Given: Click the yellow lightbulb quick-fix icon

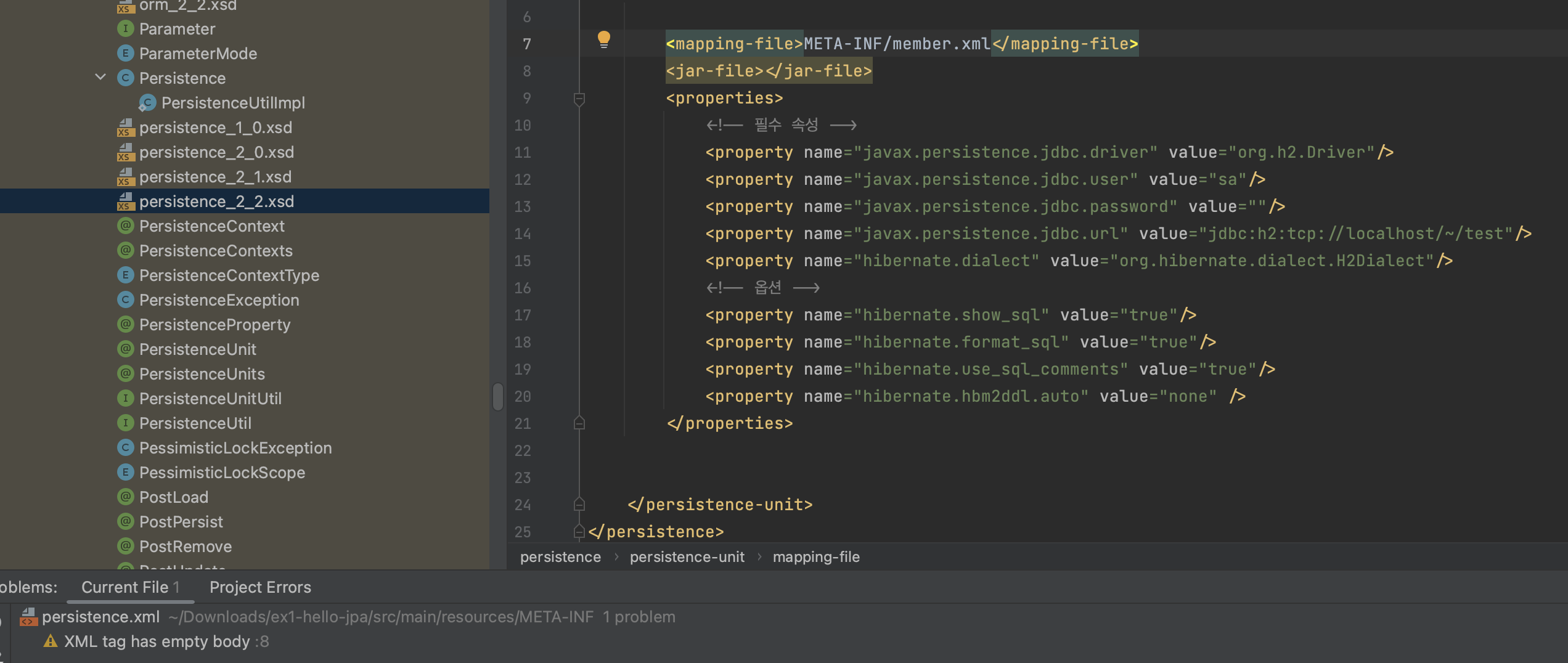Looking at the screenshot, I should 604,40.
